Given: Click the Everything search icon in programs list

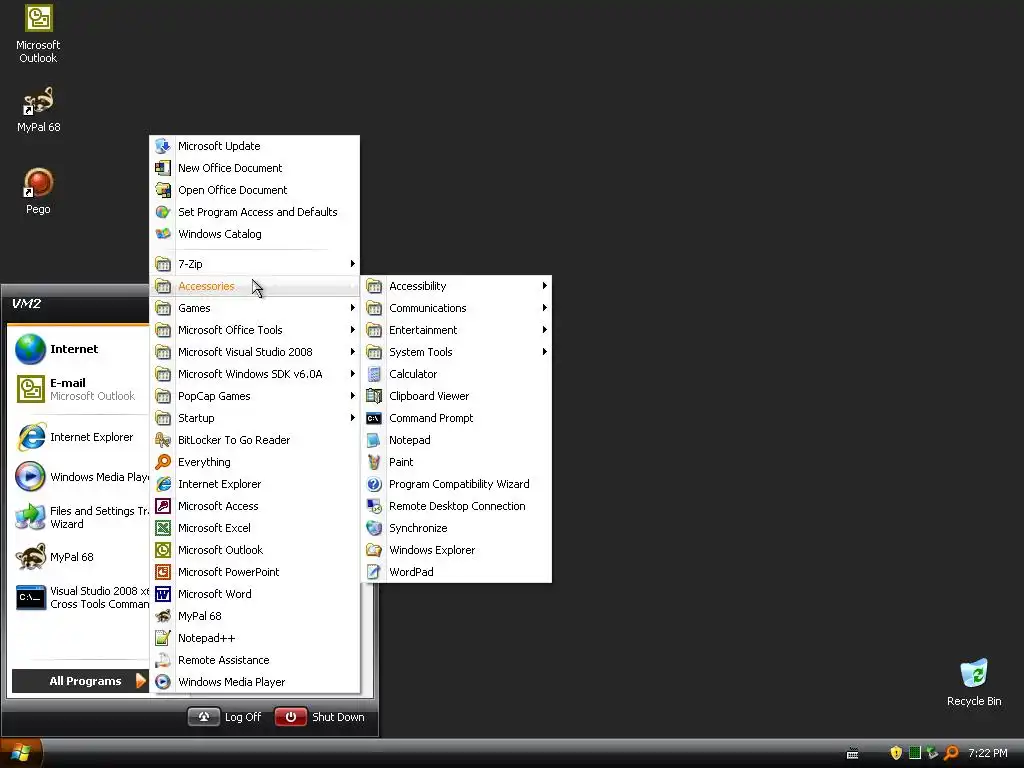Looking at the screenshot, I should pyautogui.click(x=163, y=462).
